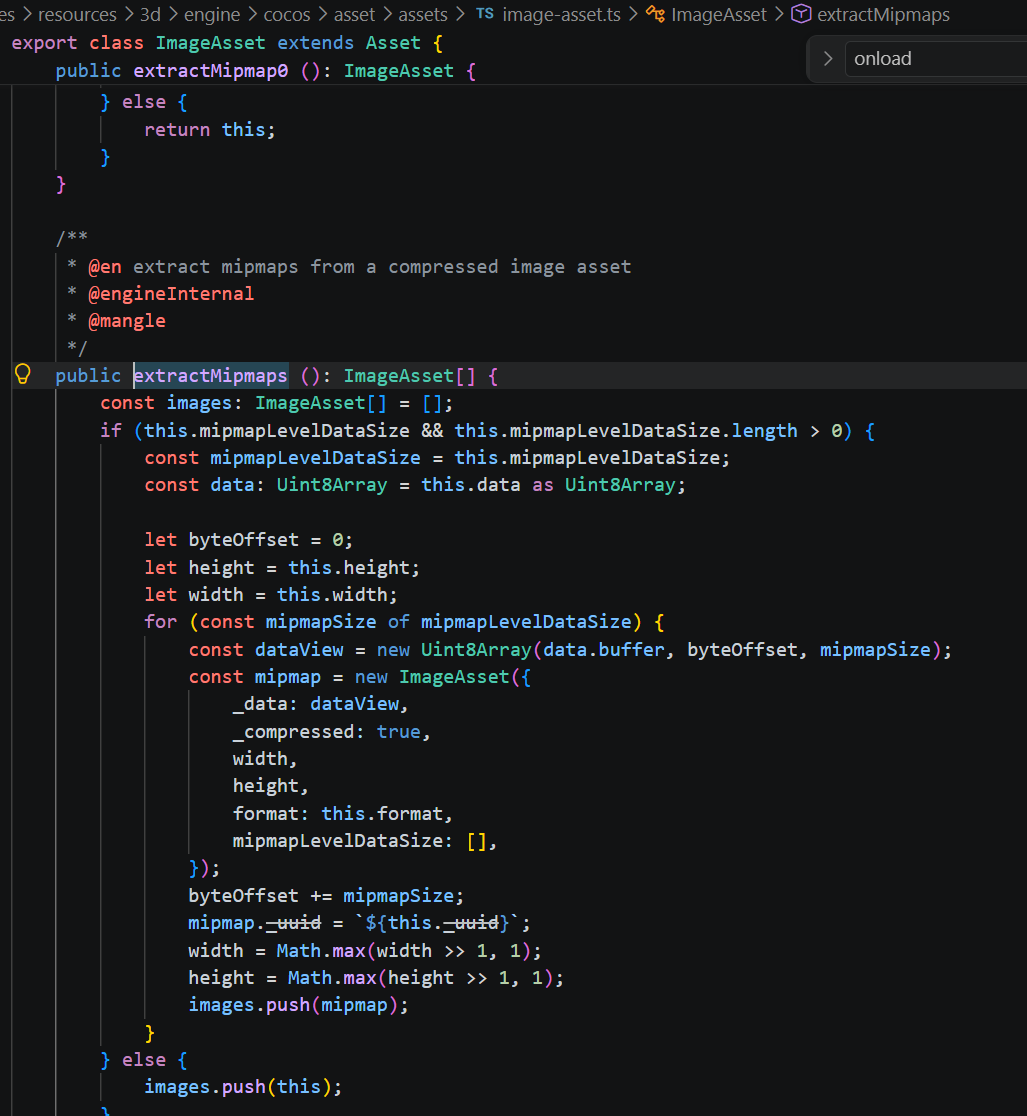This screenshot has height=1116, width=1027.
Task: Open the "assets" breadcrumb folder
Action: coord(423,14)
